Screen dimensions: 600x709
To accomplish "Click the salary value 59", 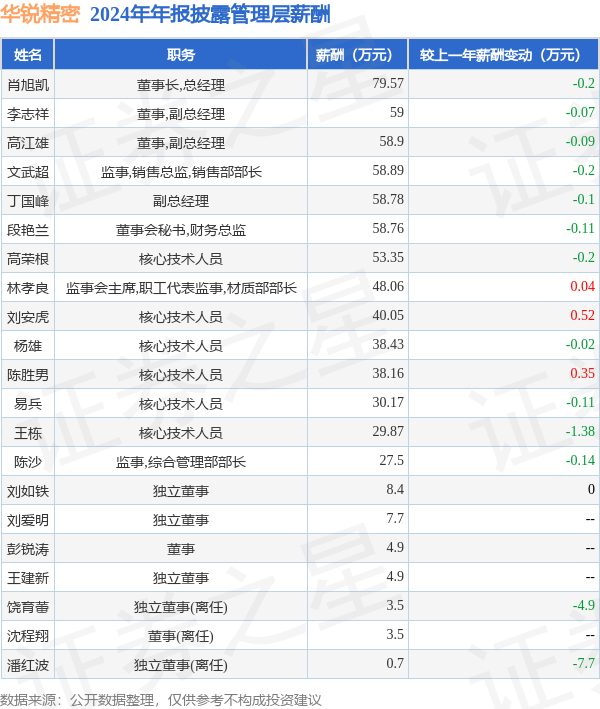I will 397,113.
